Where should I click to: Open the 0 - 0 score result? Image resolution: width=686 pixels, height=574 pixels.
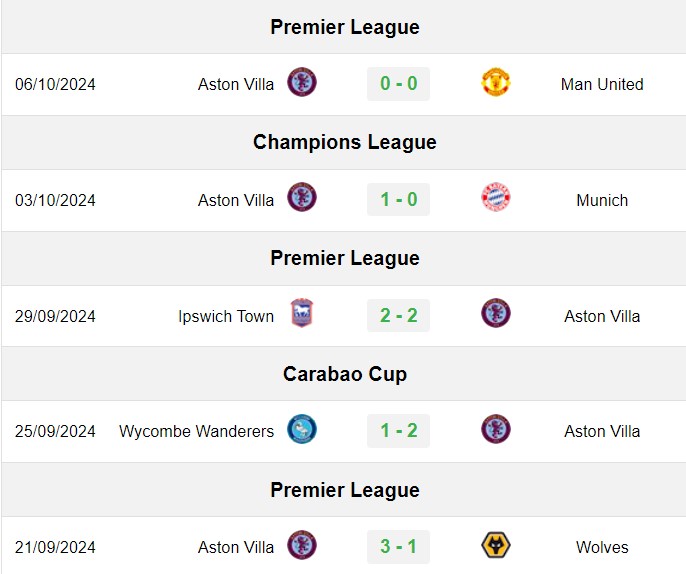coord(399,84)
